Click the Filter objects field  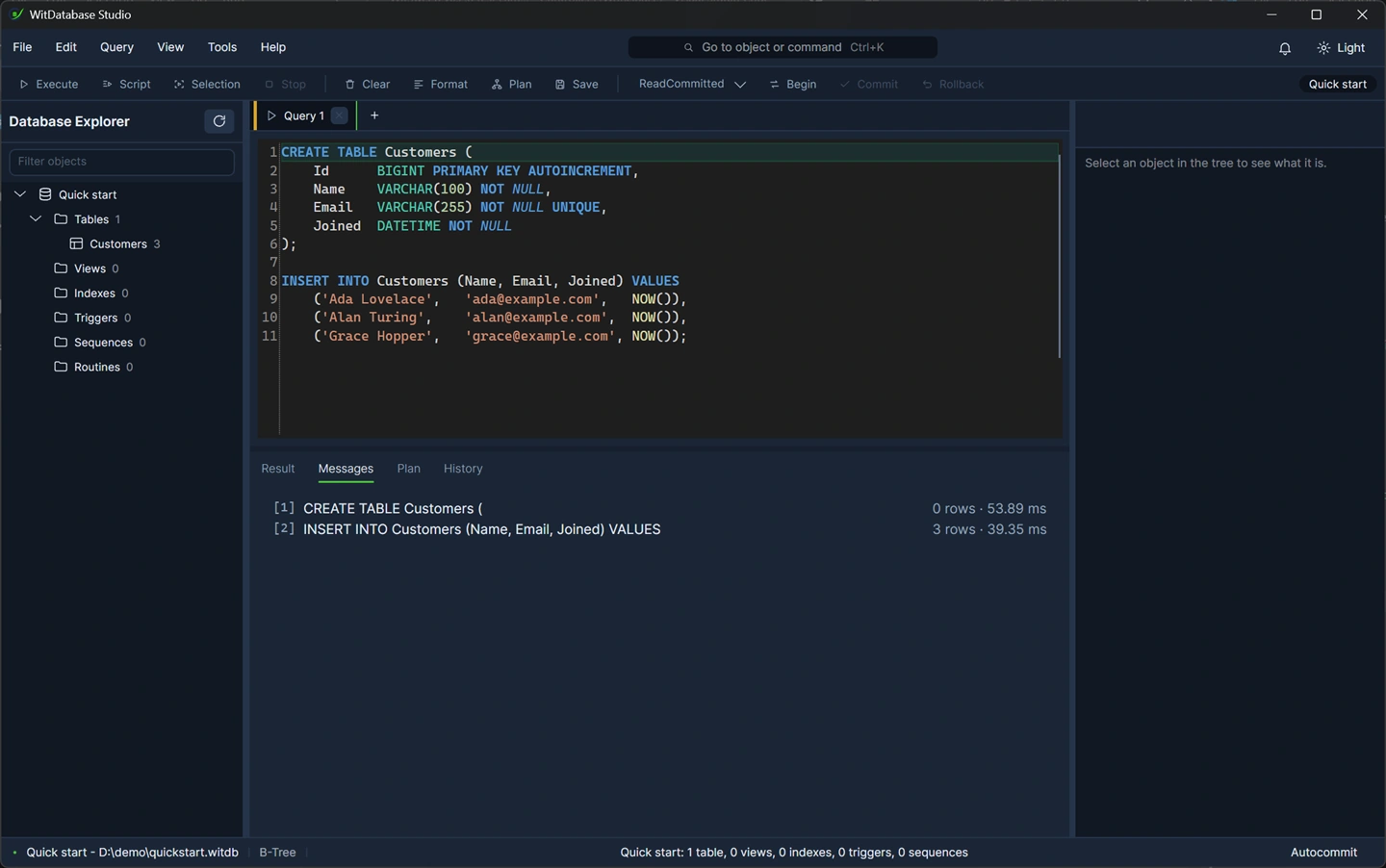(121, 162)
